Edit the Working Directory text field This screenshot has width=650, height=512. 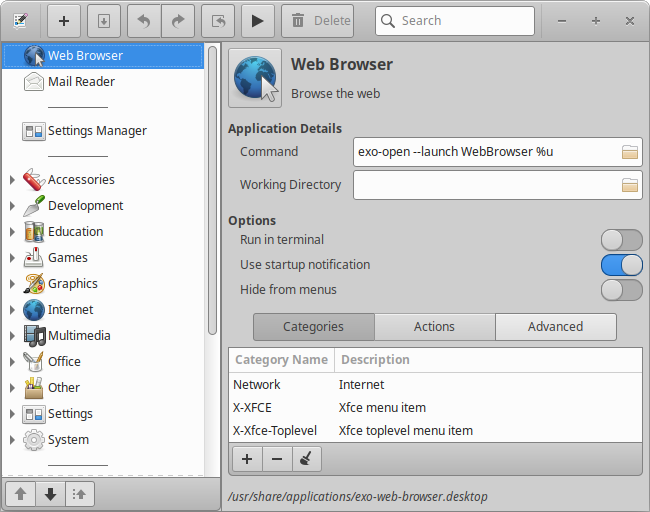(497, 185)
